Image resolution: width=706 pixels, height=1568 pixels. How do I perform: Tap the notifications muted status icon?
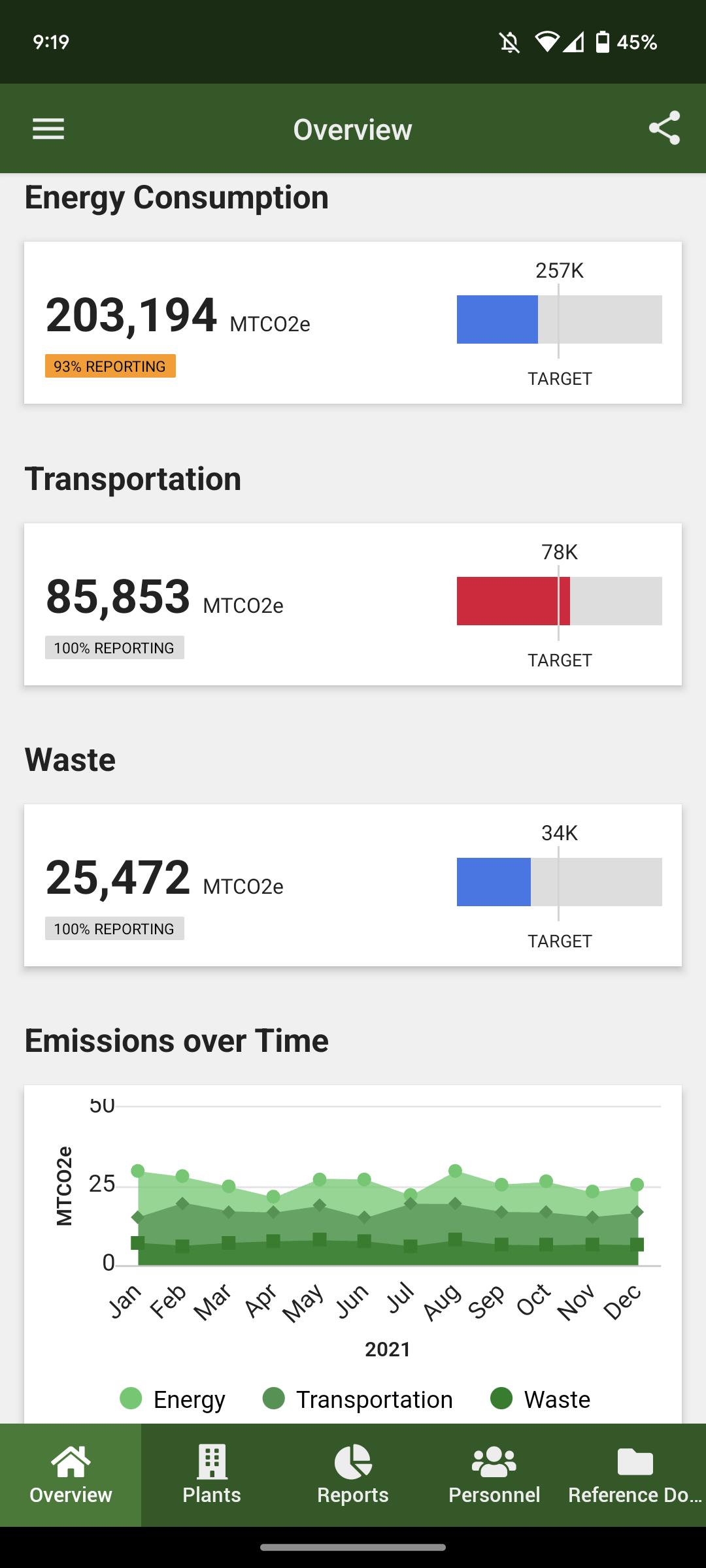(510, 42)
